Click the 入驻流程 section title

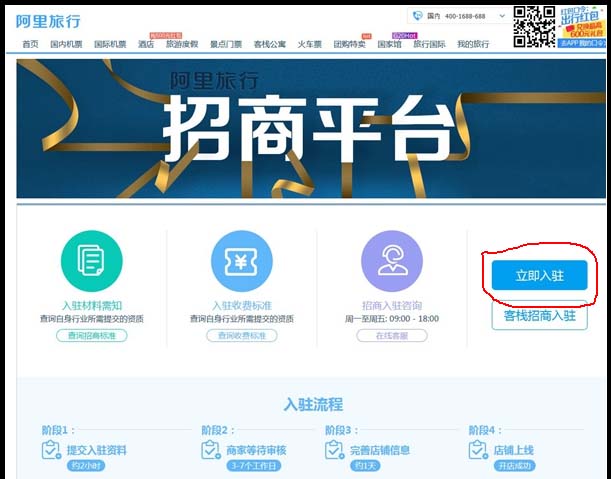pyautogui.click(x=313, y=404)
